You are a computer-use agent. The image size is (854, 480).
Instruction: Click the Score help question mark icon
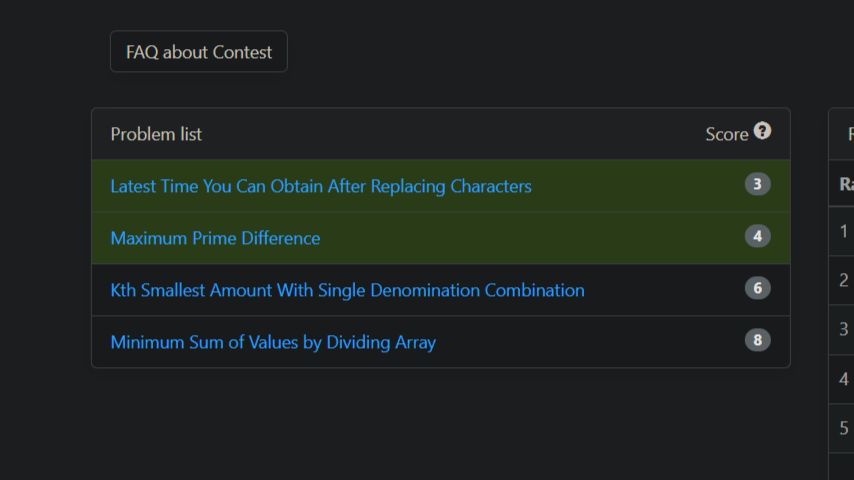click(x=762, y=131)
